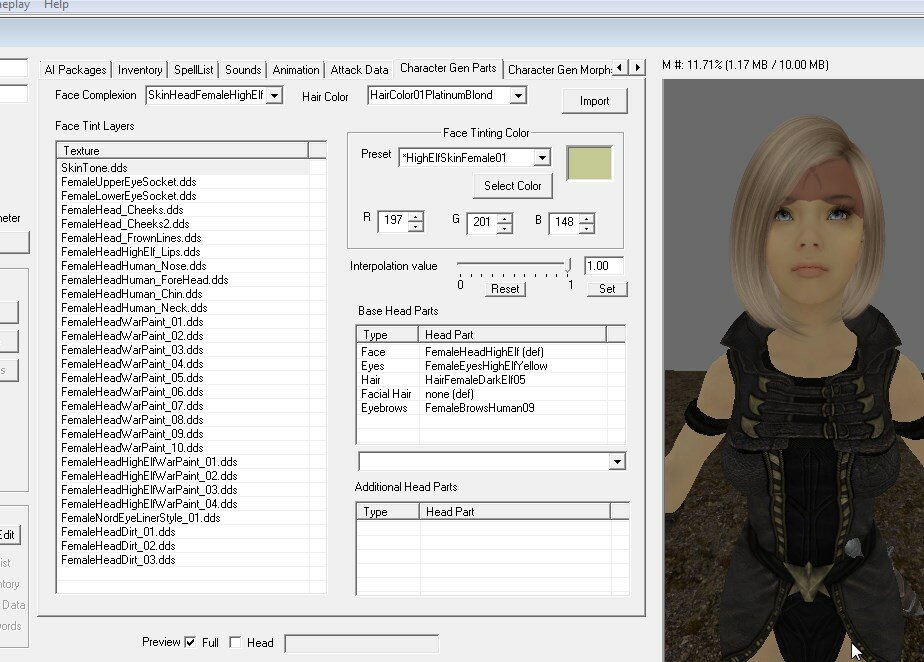Click the Texture column header
924x662 pixels.
[x=183, y=151]
